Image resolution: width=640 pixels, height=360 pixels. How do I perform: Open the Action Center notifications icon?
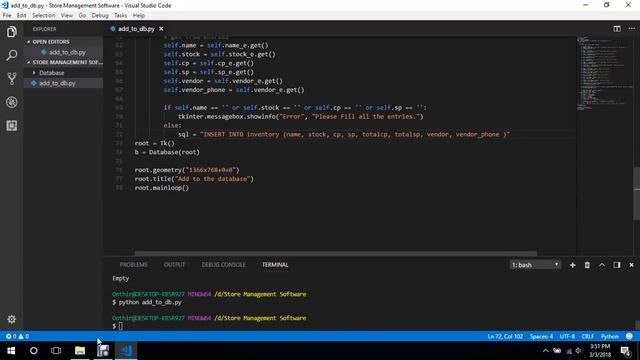click(x=625, y=351)
